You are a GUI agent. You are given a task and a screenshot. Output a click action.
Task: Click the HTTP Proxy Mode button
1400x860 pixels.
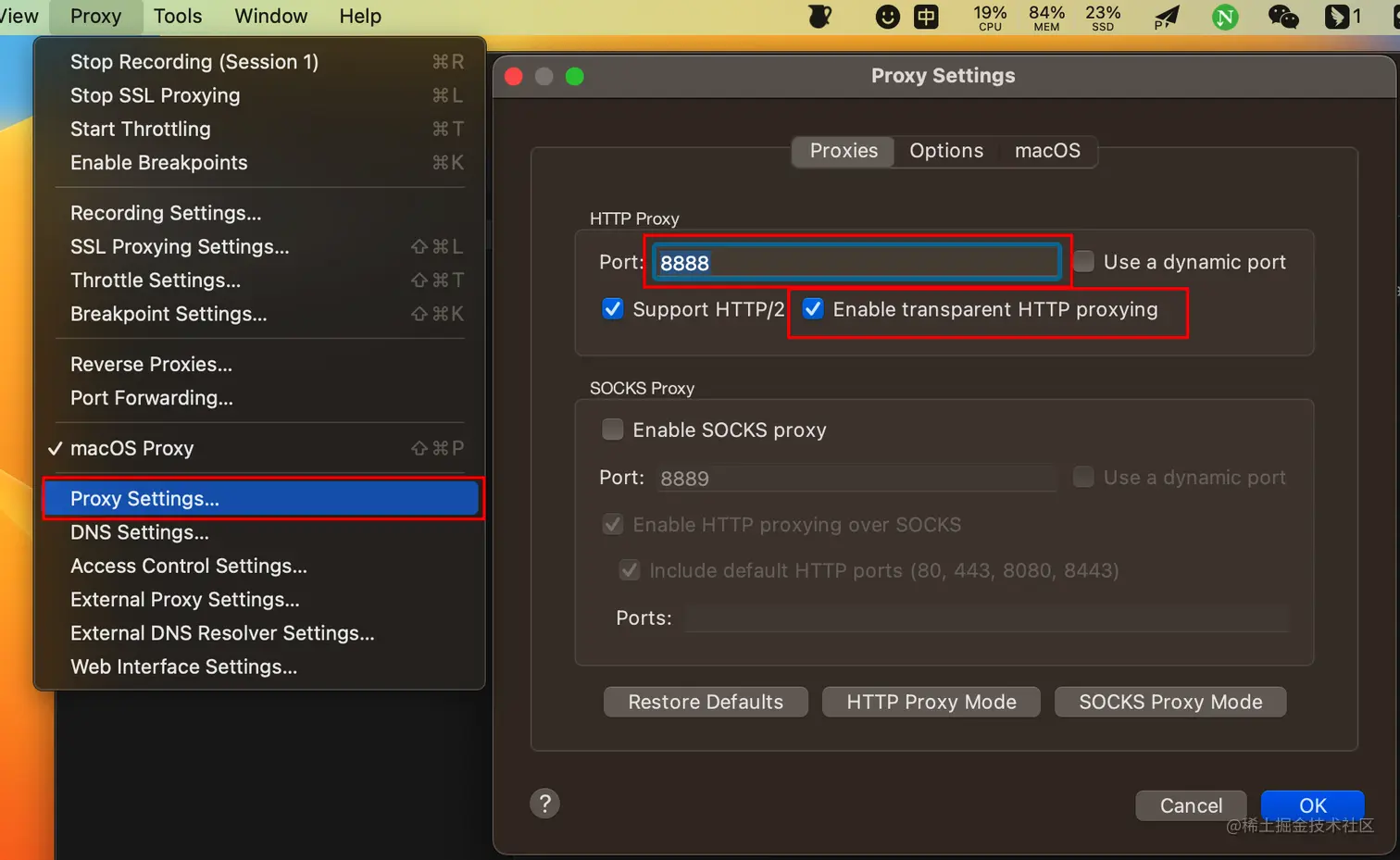(x=931, y=702)
